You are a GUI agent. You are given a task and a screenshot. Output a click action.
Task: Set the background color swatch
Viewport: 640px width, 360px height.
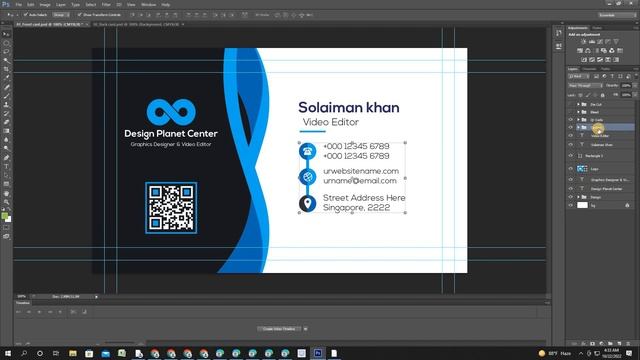point(9,220)
